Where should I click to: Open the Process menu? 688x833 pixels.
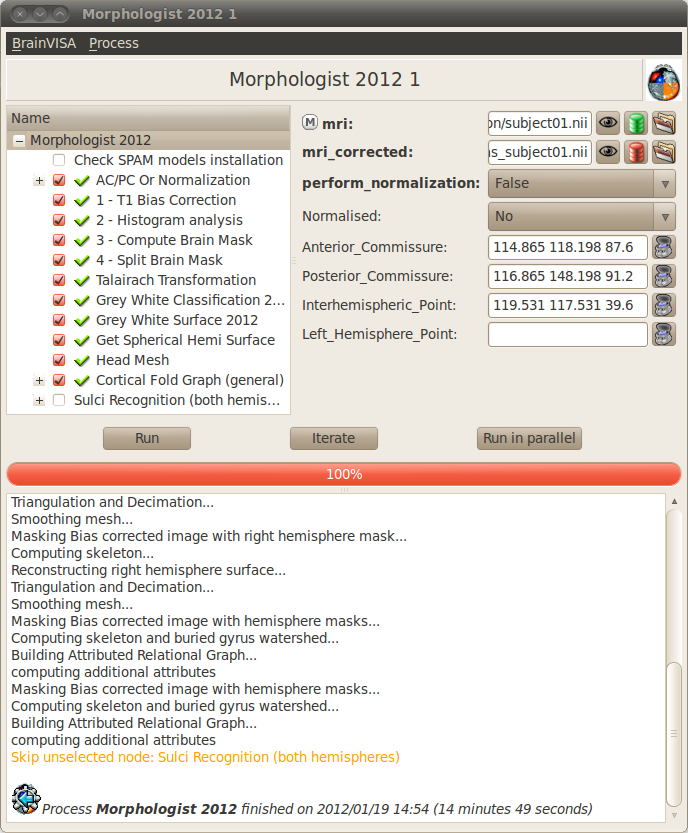pyautogui.click(x=113, y=43)
